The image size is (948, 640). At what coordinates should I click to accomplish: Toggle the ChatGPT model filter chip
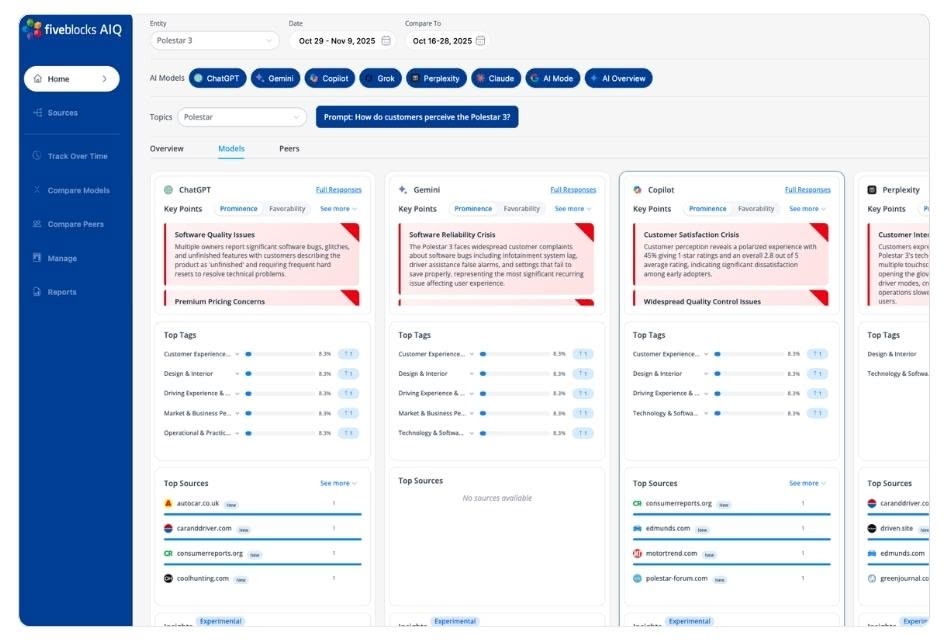point(217,78)
